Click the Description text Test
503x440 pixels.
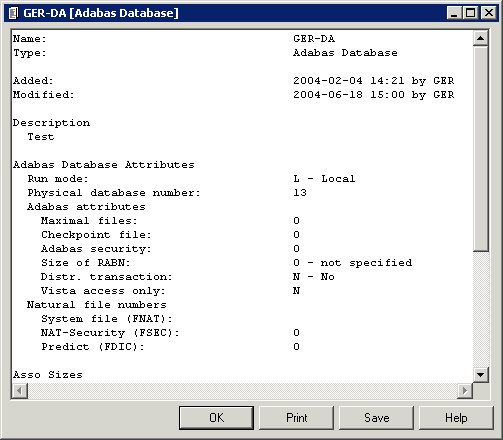click(41, 137)
